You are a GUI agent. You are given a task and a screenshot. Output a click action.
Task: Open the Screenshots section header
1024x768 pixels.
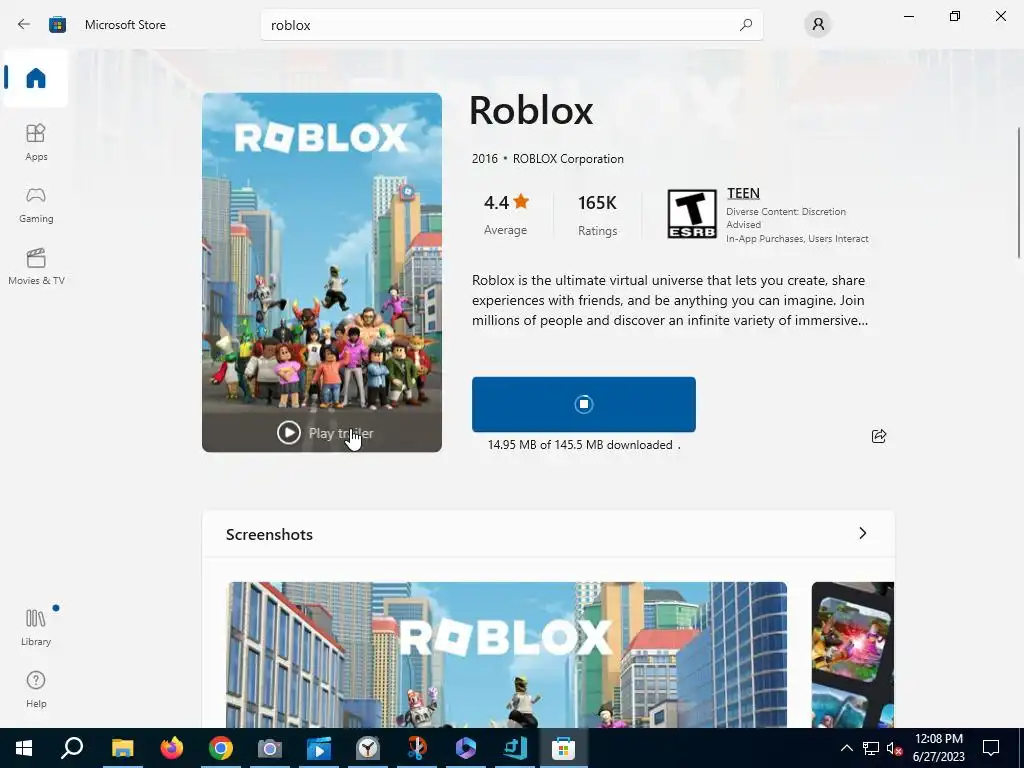click(x=548, y=534)
